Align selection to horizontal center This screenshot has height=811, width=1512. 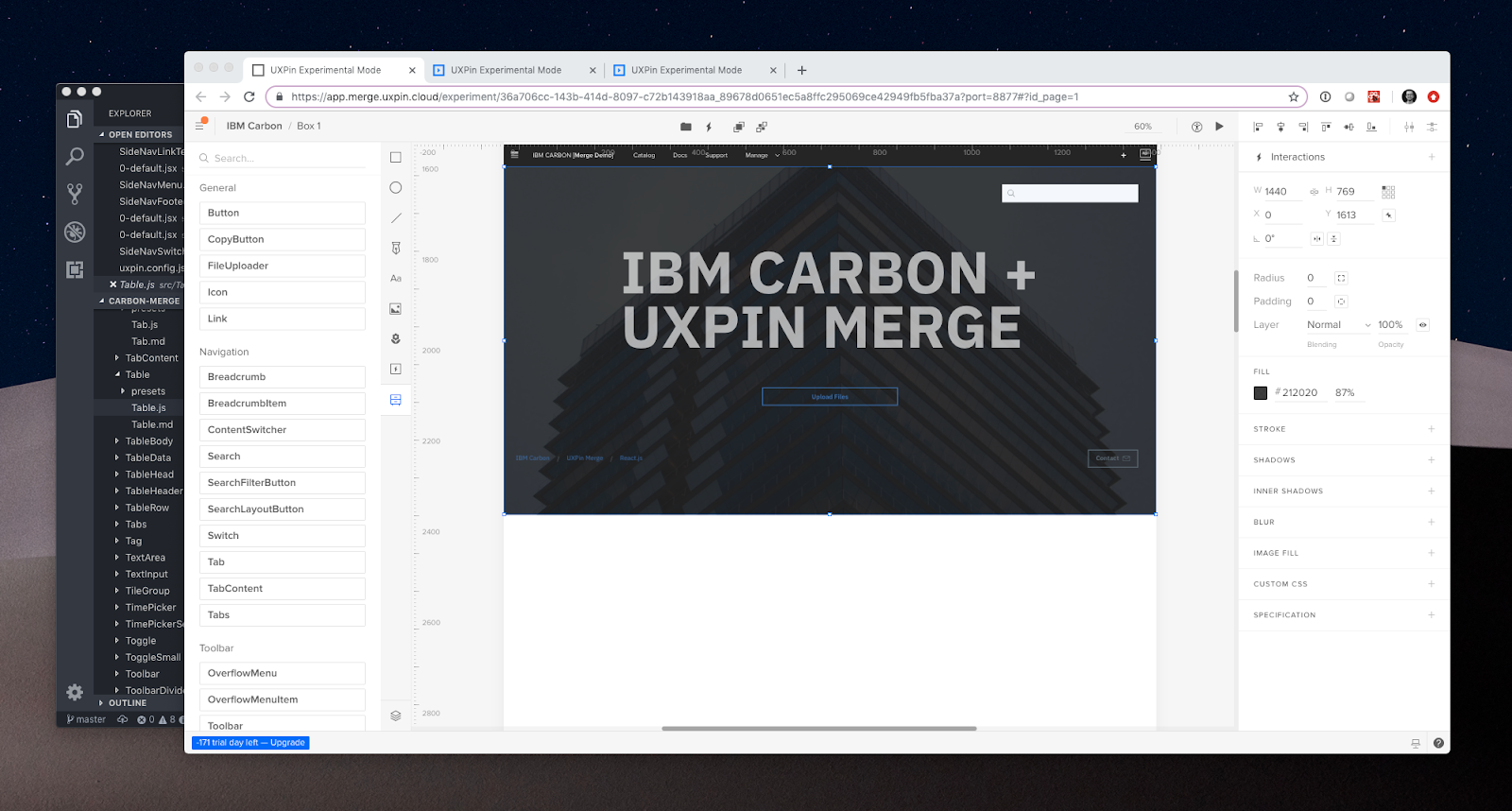point(1280,127)
